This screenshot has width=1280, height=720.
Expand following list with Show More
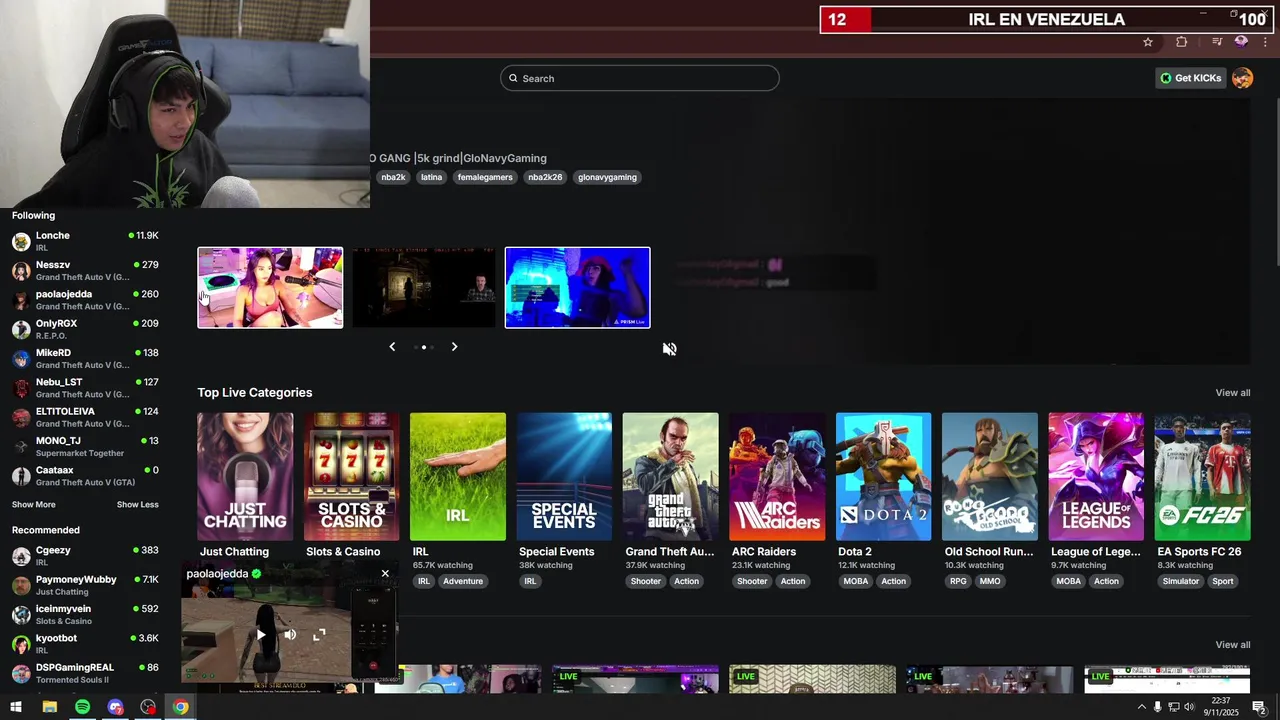tap(34, 505)
